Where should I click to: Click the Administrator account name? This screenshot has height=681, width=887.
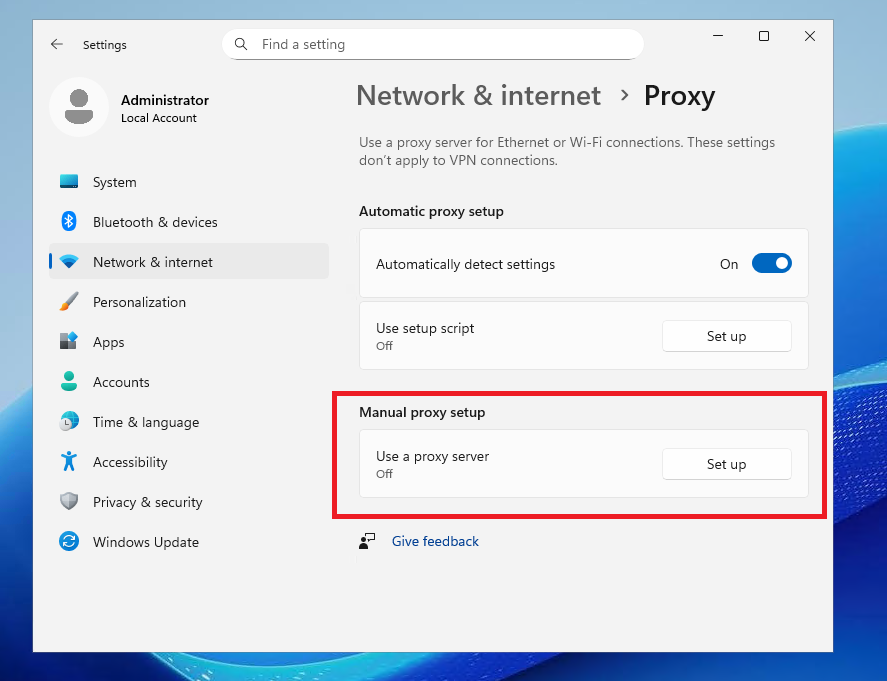(x=165, y=100)
